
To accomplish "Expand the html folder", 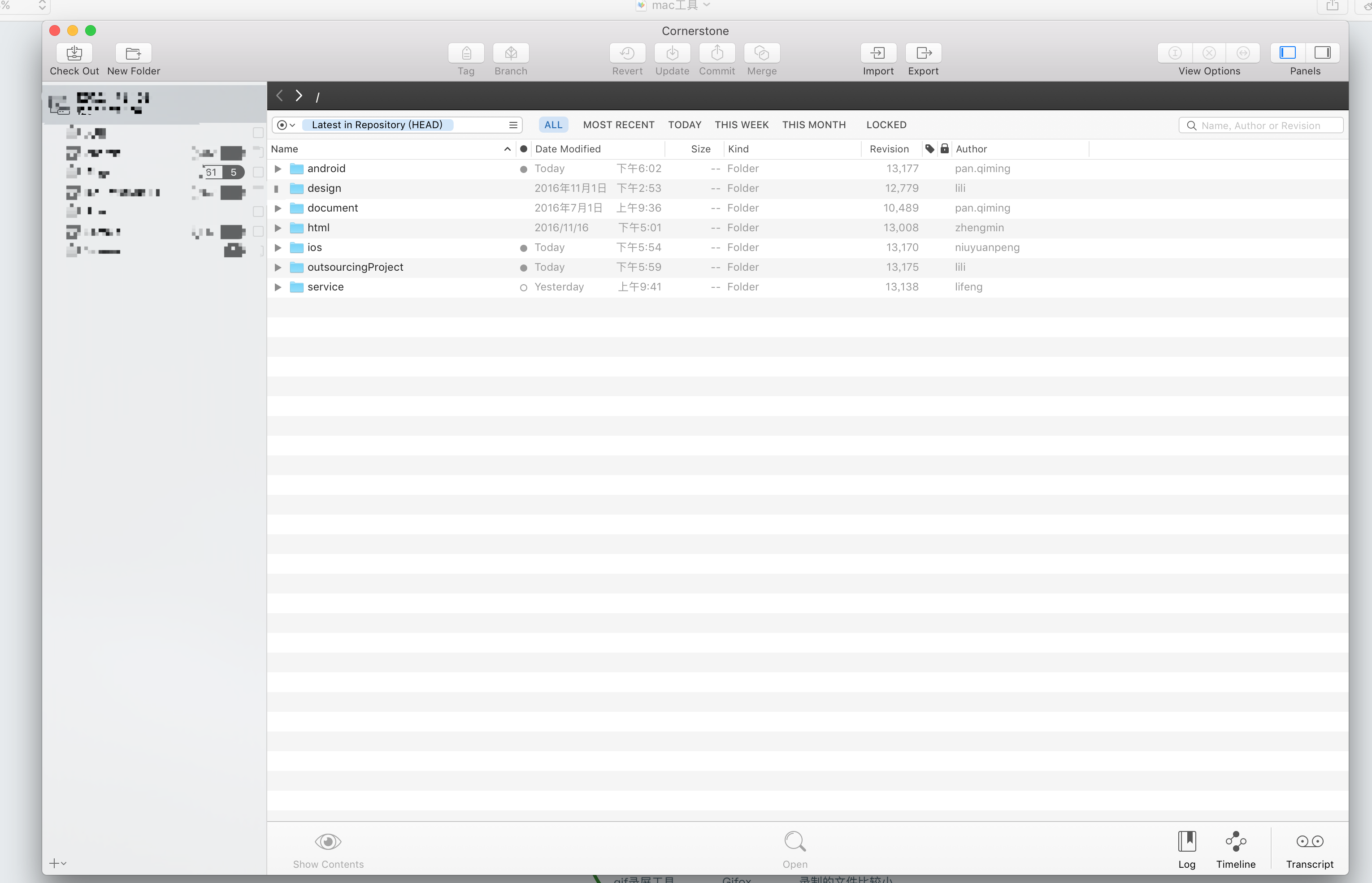I will coord(278,228).
